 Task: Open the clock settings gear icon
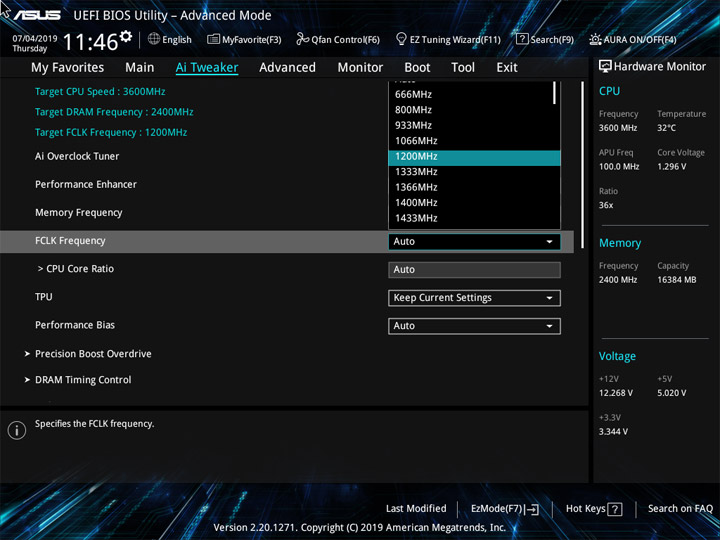125,36
